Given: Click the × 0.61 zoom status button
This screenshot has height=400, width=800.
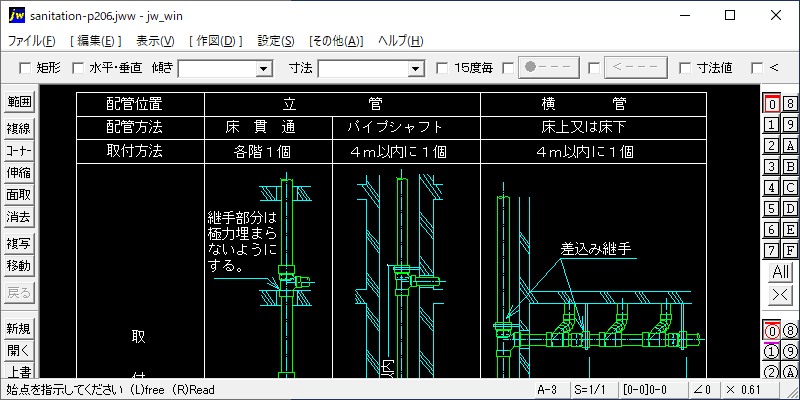Looking at the screenshot, I should 749,390.
